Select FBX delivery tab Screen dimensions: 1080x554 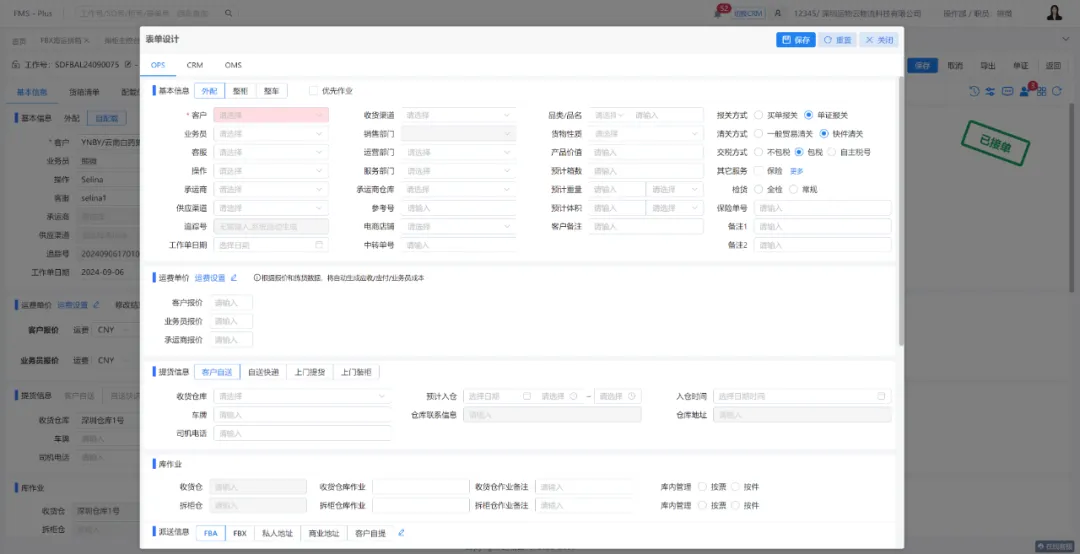coord(240,533)
